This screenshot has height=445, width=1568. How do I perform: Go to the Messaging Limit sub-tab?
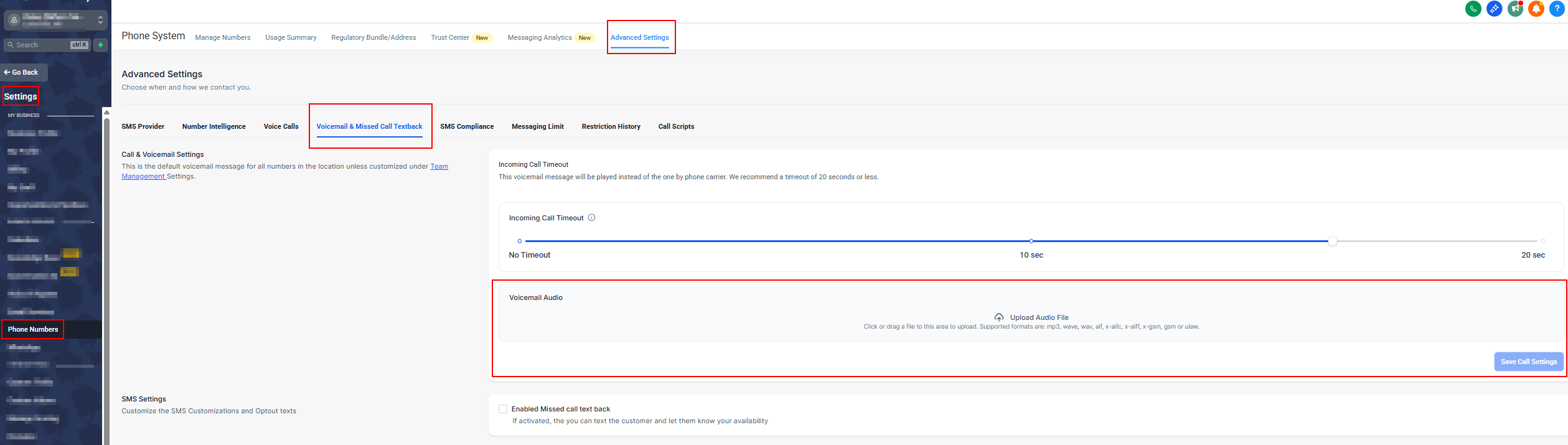(x=538, y=126)
